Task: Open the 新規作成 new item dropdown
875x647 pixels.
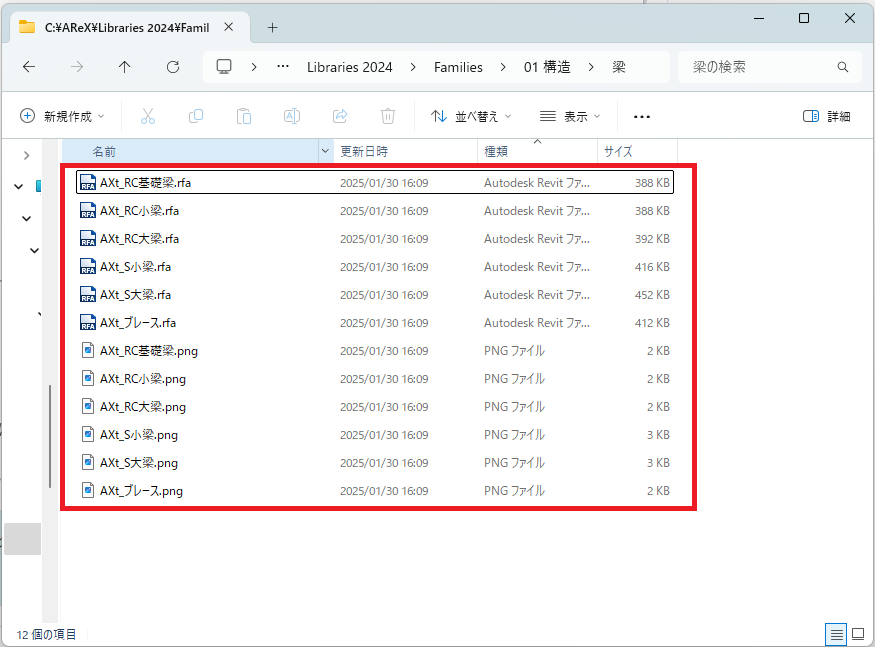Action: coord(62,116)
